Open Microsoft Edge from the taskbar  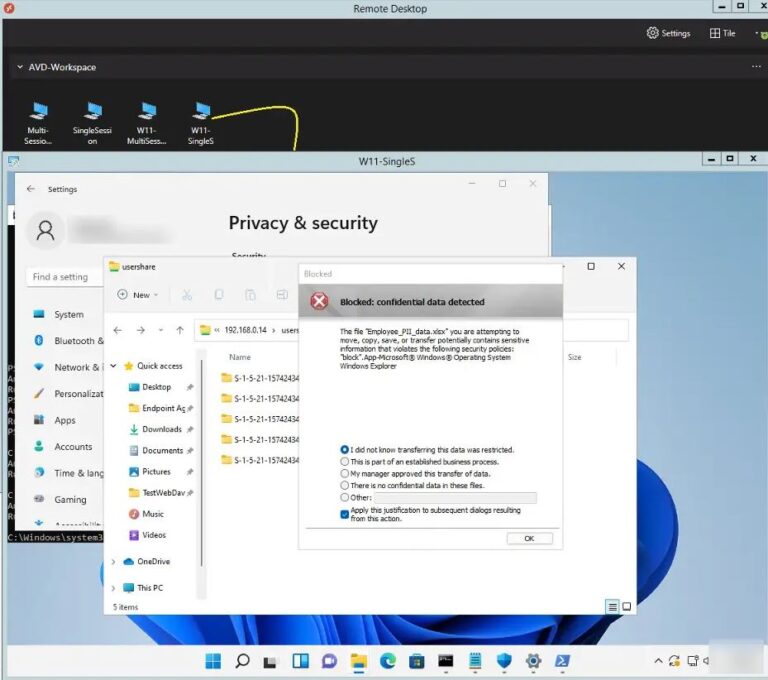pos(387,661)
